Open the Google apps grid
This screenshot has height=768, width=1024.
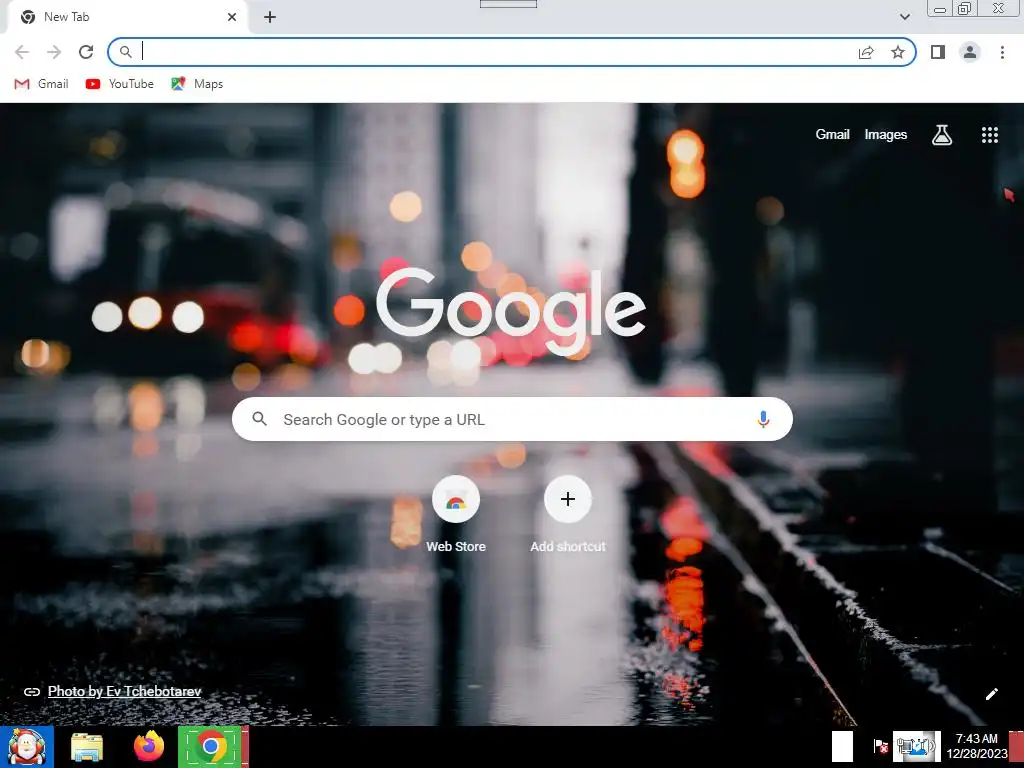click(989, 135)
